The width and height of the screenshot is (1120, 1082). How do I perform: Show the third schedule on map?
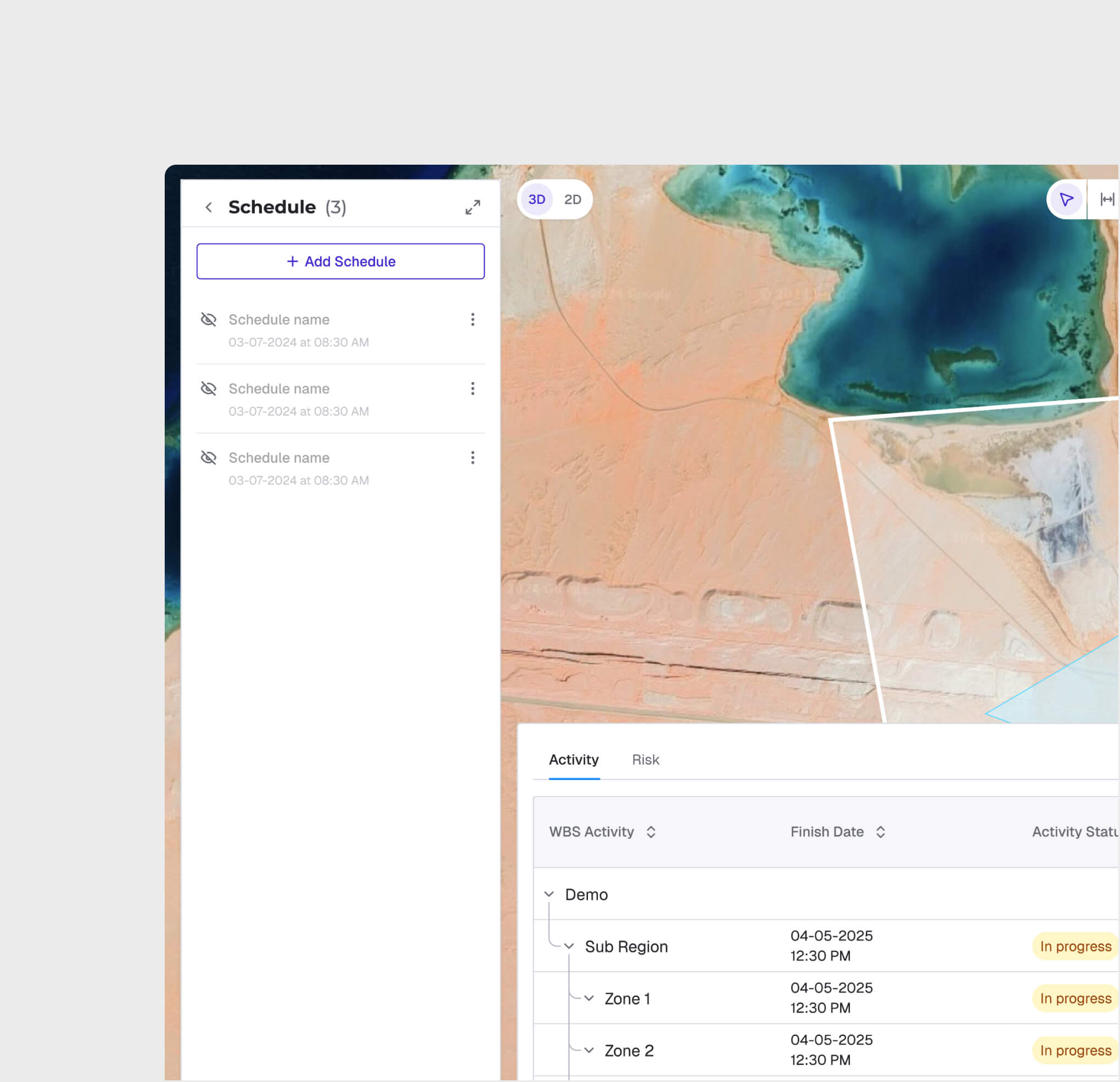click(209, 458)
